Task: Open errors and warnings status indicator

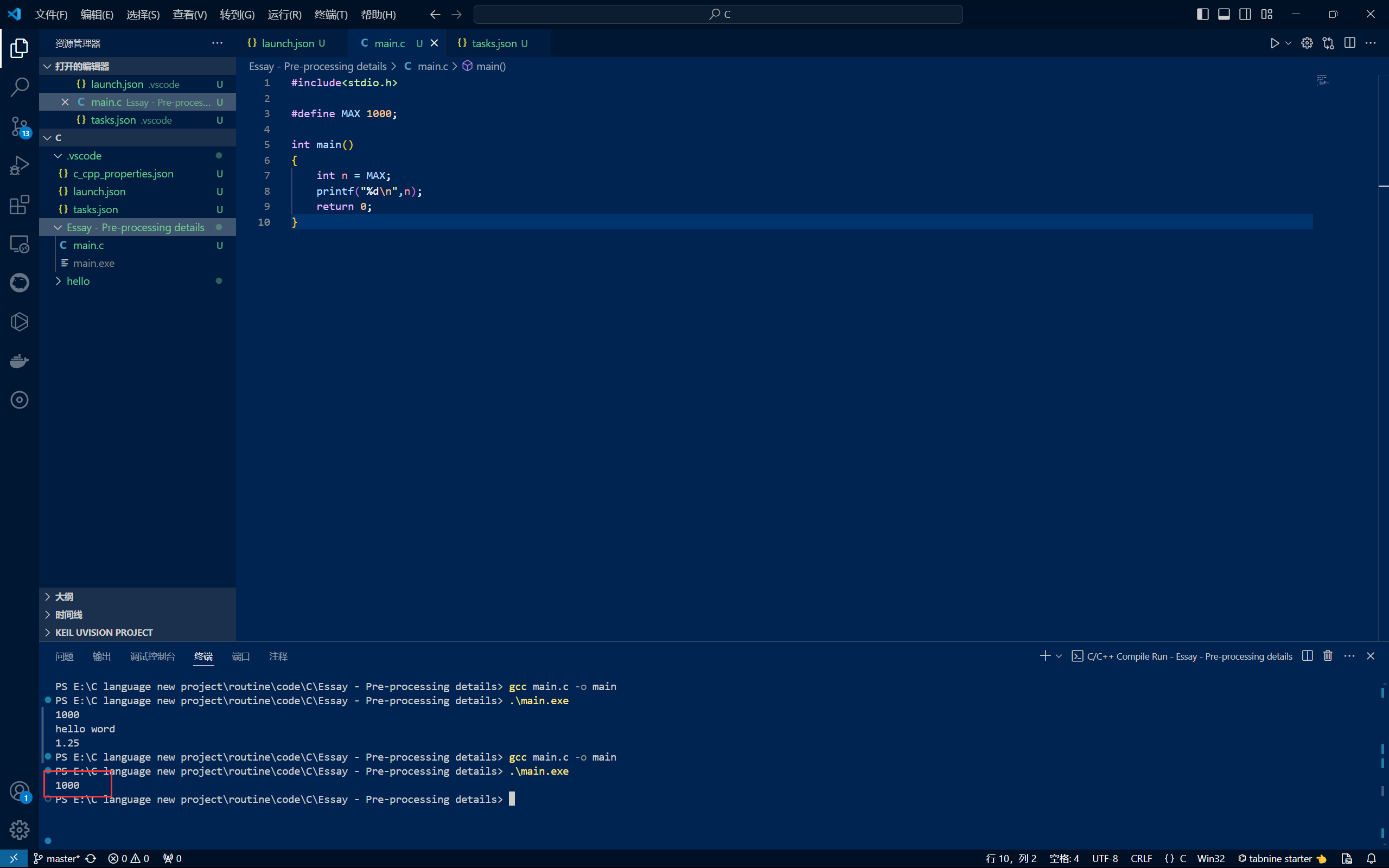Action: (x=129, y=858)
